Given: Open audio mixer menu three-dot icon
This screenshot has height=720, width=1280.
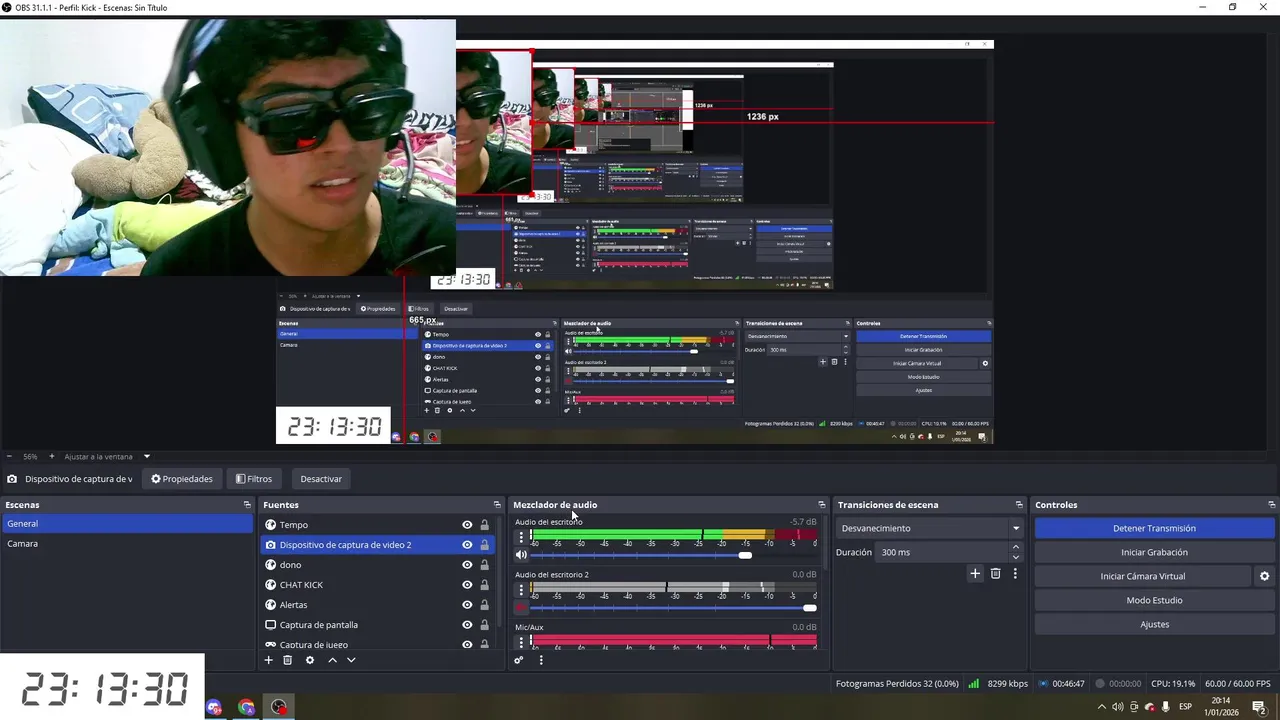Looking at the screenshot, I should [x=541, y=660].
